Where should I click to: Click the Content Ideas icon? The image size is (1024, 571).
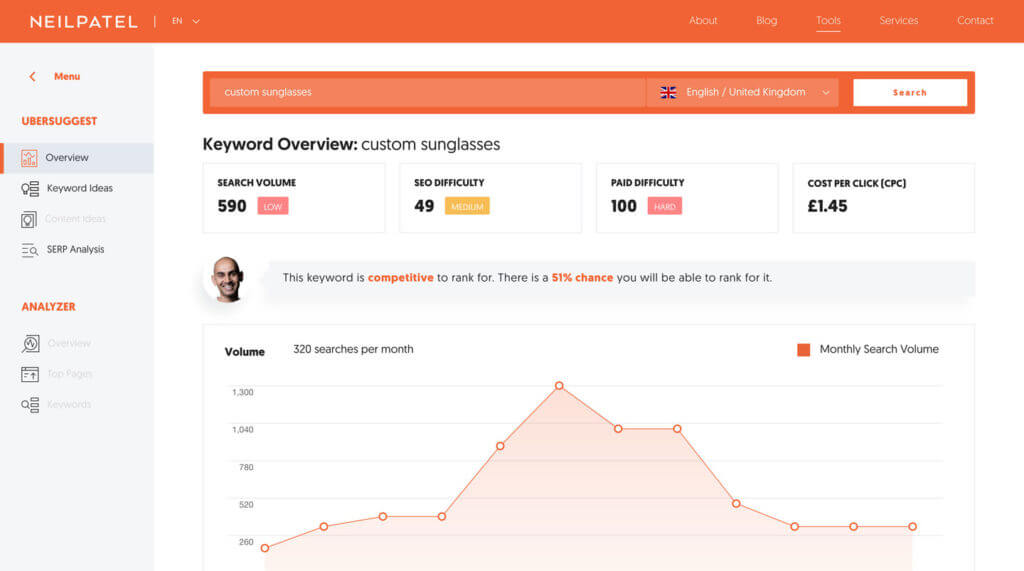click(x=28, y=220)
